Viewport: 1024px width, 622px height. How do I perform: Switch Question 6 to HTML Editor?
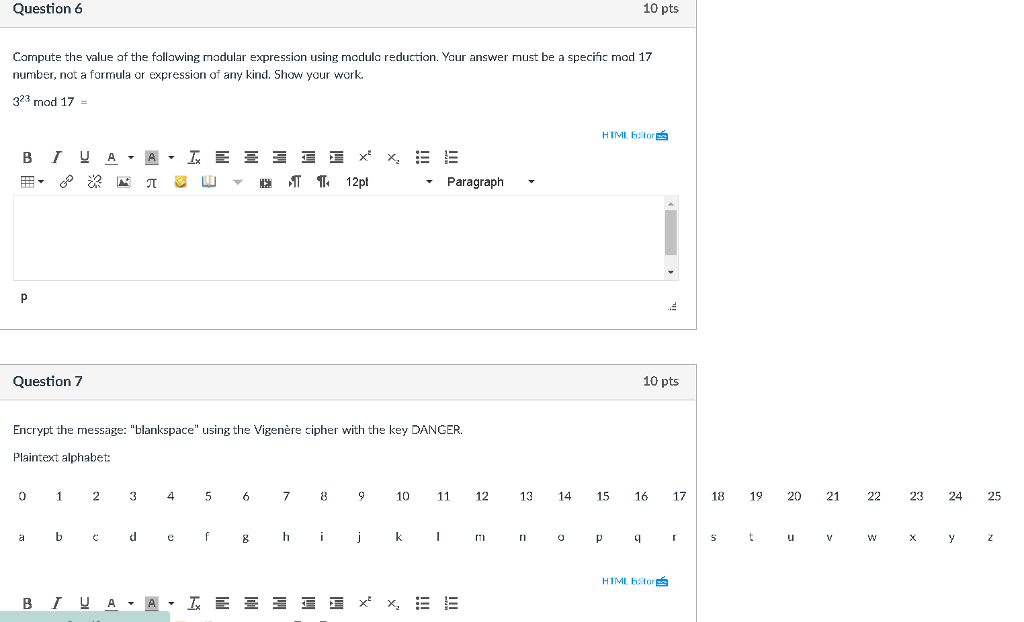[x=635, y=135]
